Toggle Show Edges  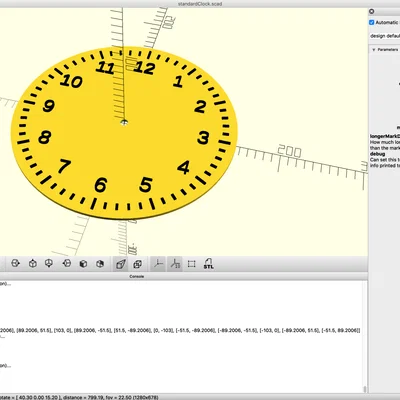tap(191, 264)
